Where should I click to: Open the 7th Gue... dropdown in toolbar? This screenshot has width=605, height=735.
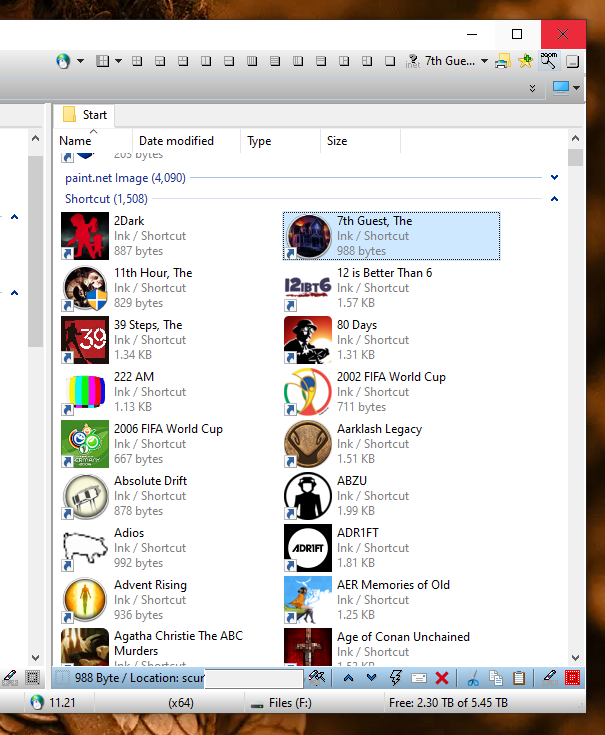(x=484, y=61)
